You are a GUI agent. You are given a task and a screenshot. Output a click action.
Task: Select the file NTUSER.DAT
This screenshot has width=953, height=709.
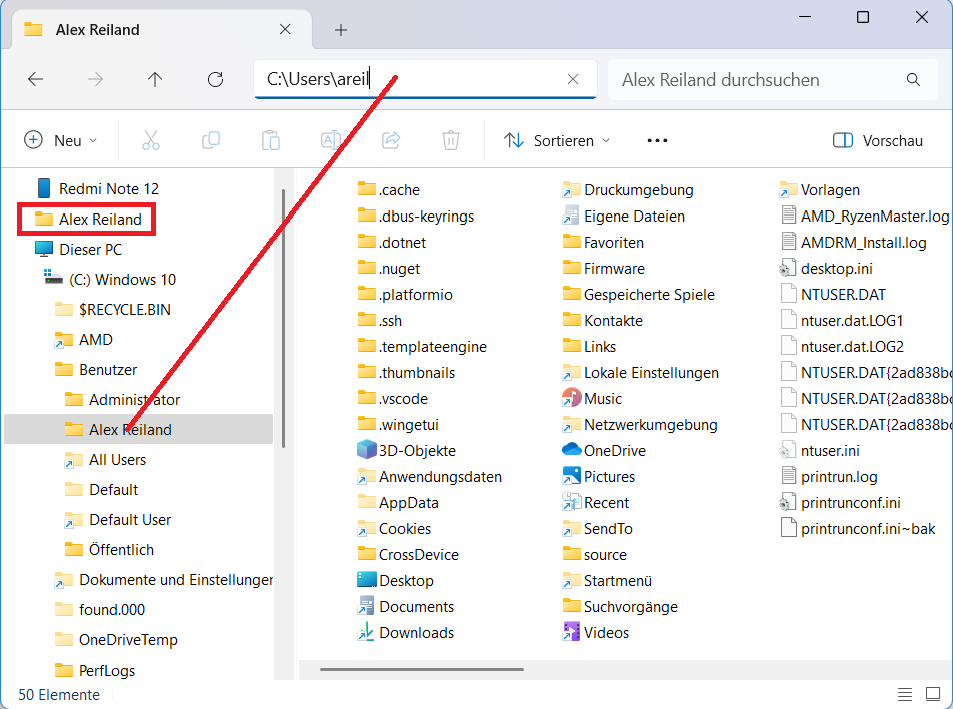click(x=833, y=295)
